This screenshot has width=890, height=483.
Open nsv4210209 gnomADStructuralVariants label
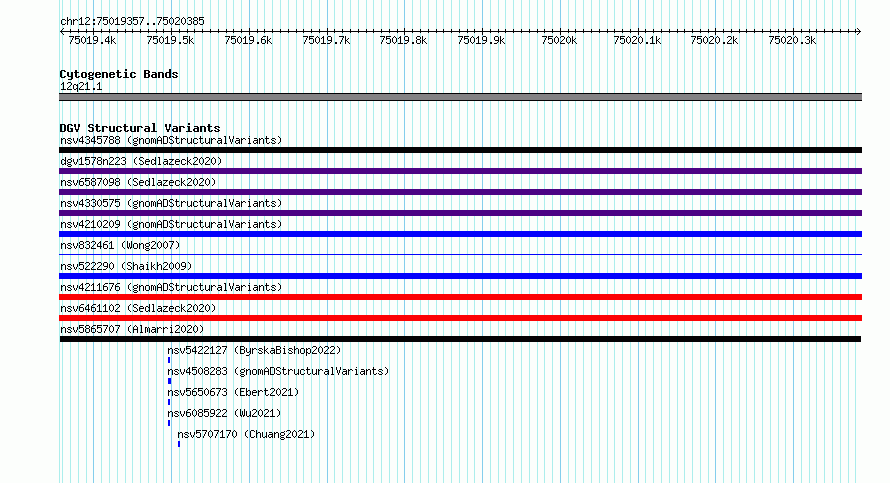(171, 224)
